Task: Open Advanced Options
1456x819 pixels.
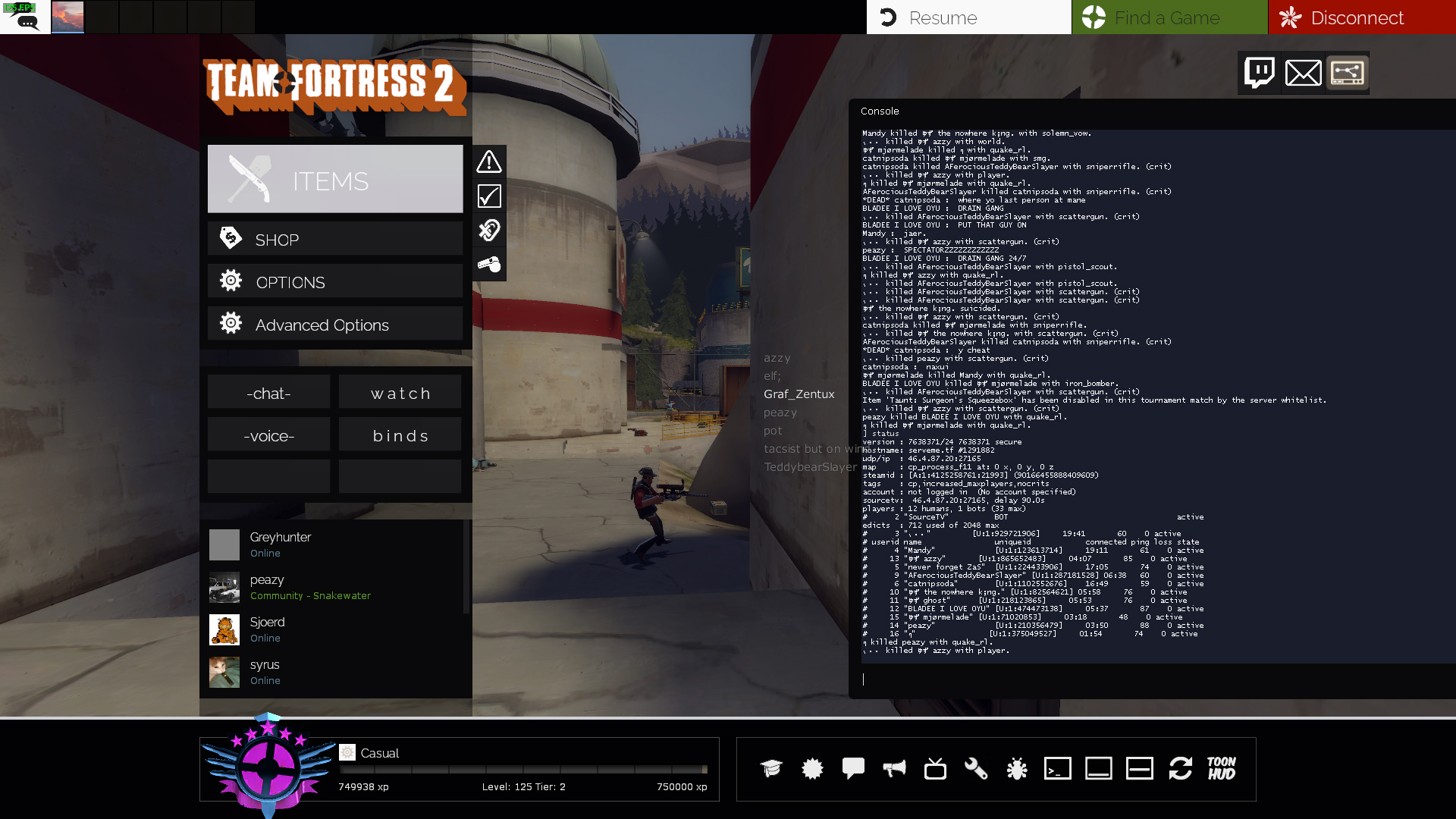Action: coord(335,324)
